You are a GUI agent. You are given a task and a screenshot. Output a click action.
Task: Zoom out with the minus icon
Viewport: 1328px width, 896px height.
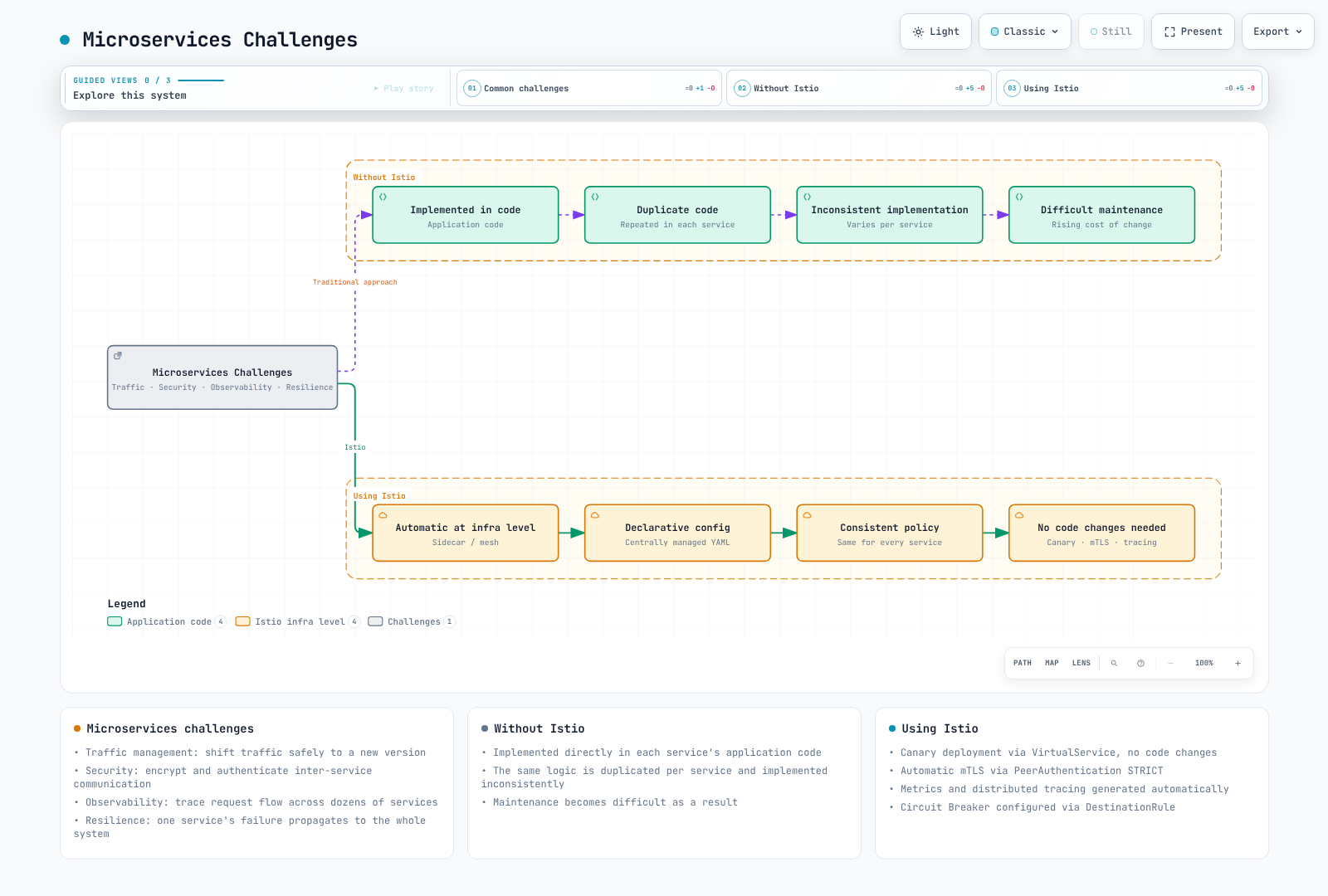point(1170,663)
